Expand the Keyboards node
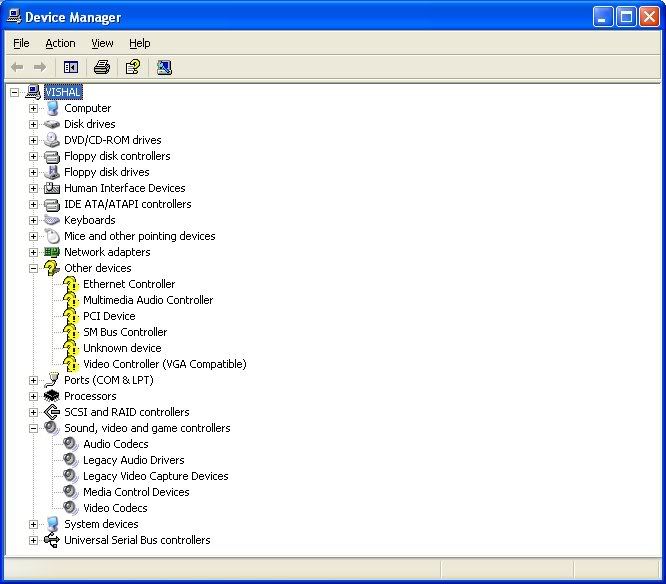The height and width of the screenshot is (584, 666). [34, 220]
